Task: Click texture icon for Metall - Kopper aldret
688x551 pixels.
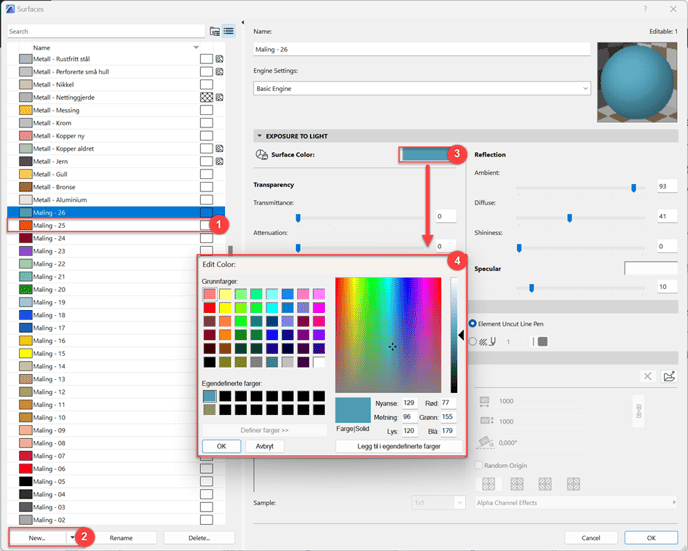Action: tap(219, 149)
